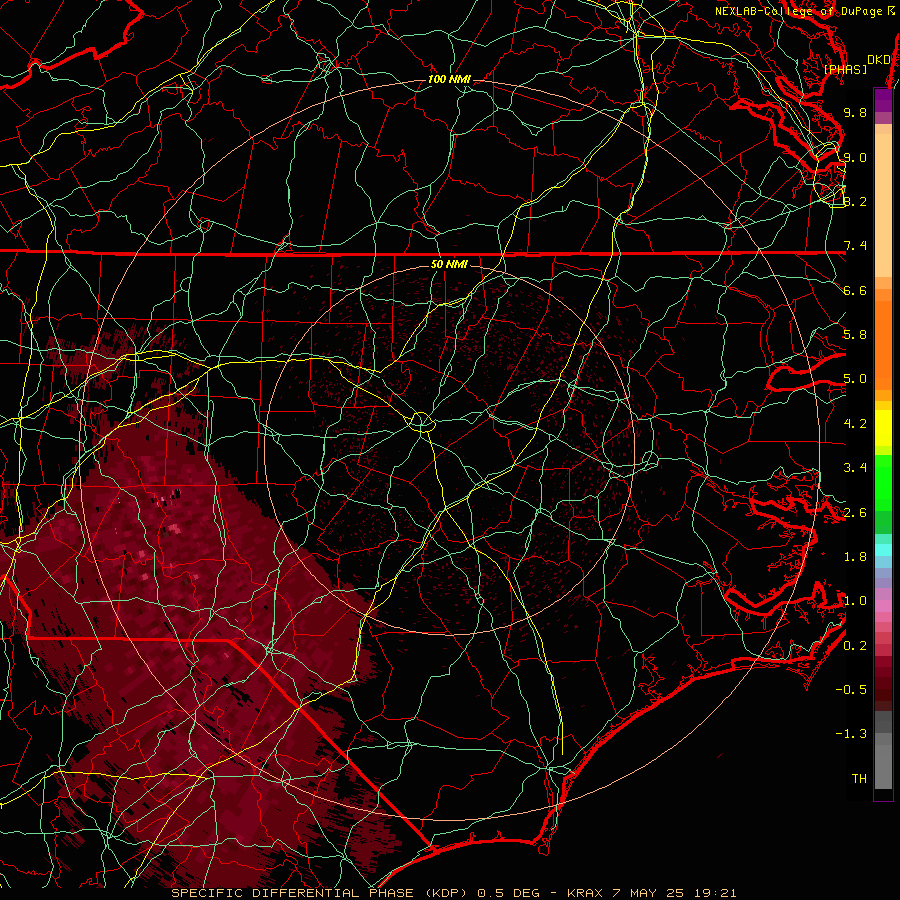
Task: Click the -1.3 scale value
Action: coord(851,734)
